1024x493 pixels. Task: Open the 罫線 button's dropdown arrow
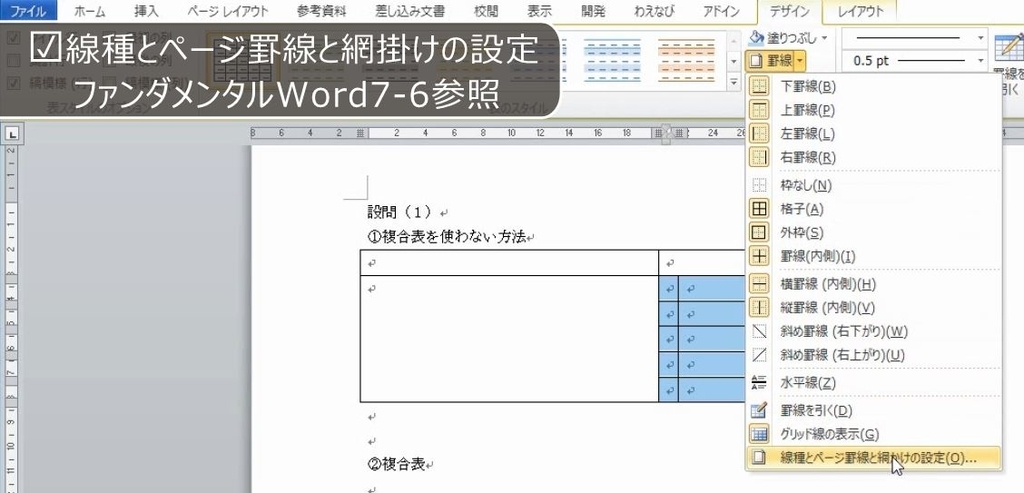801,61
